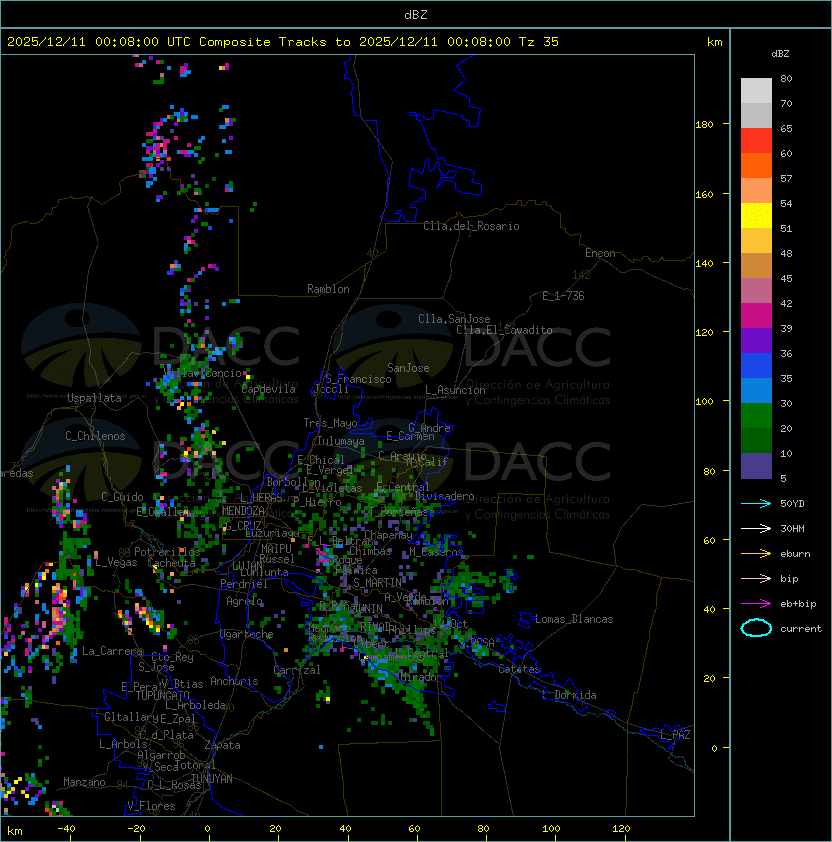Pick the light grey top swatch below 80

click(756, 91)
